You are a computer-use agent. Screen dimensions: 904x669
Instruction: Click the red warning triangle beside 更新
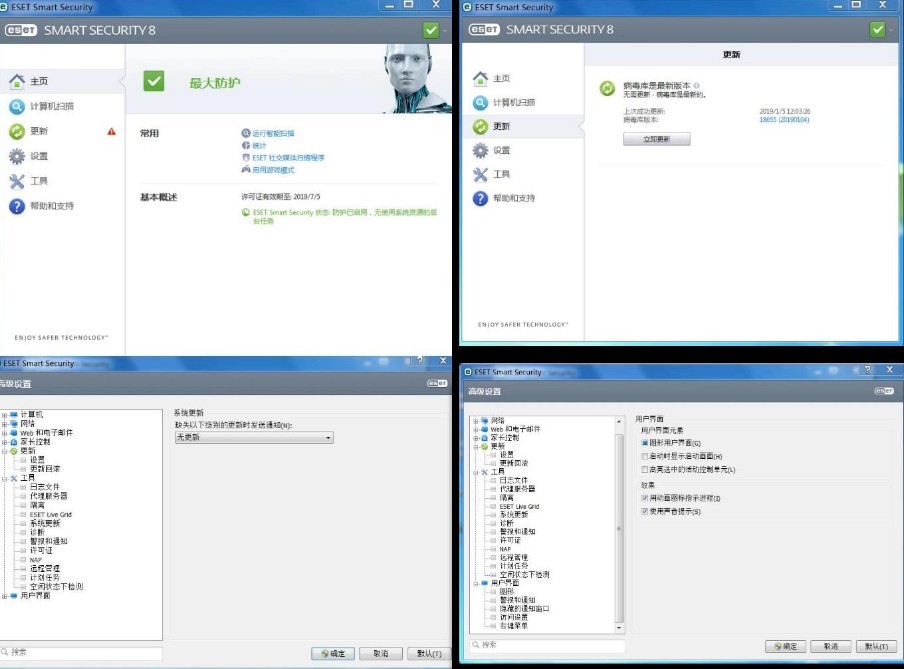coord(111,131)
